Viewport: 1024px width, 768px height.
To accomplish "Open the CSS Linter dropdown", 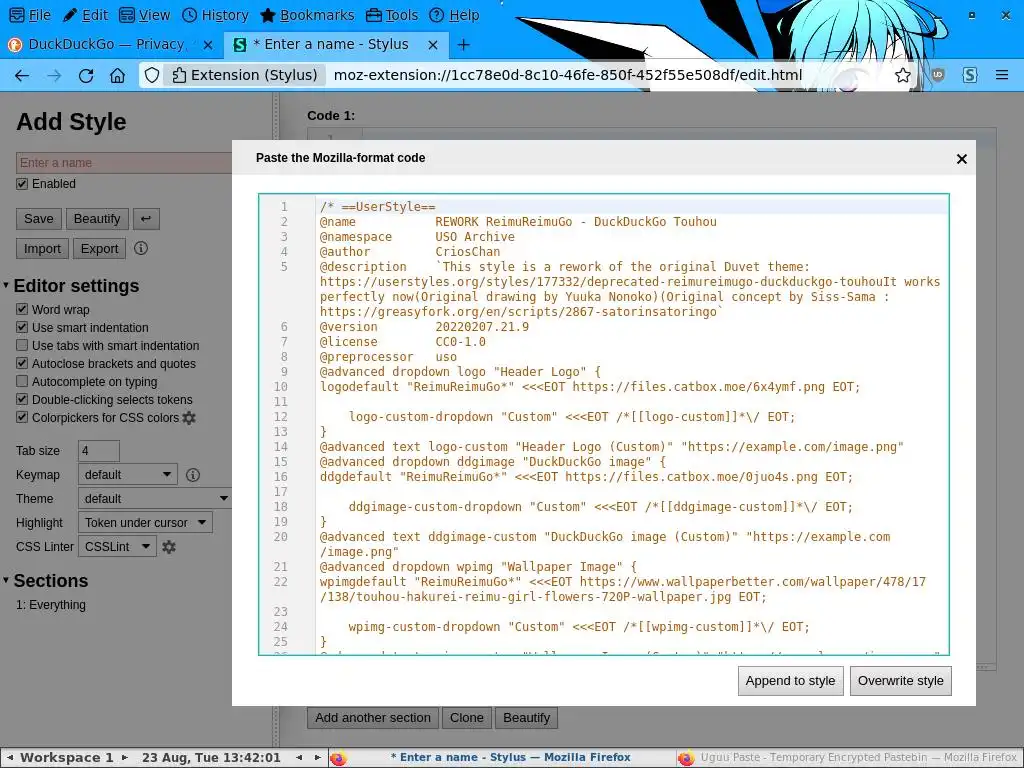I will [x=117, y=547].
